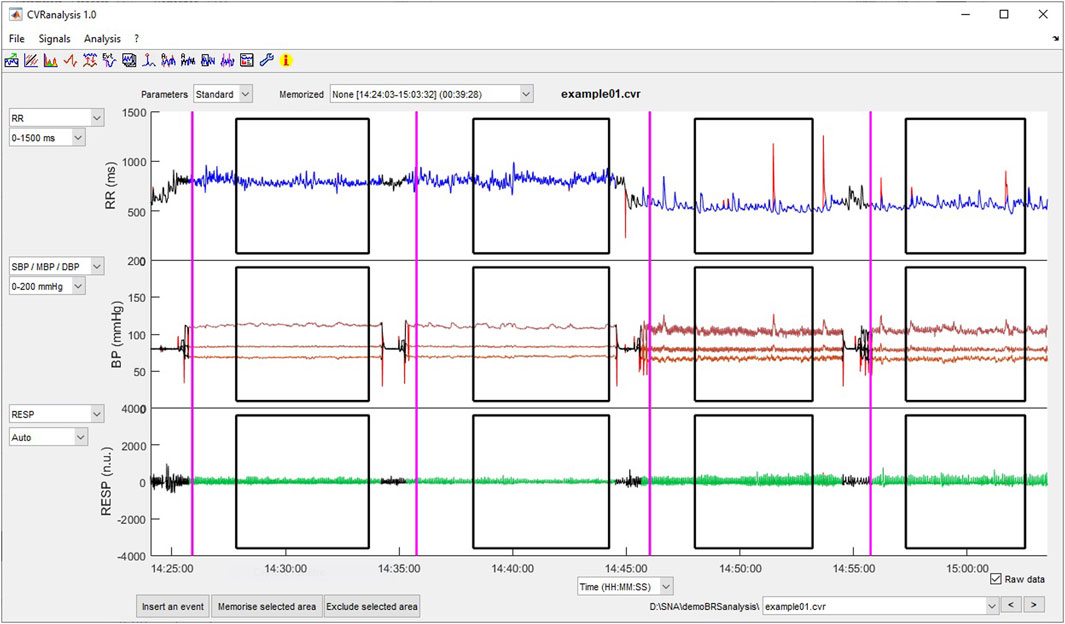This screenshot has height=624, width=1065.
Task: Open the colored spectrum histogram tool
Action: click(x=50, y=60)
